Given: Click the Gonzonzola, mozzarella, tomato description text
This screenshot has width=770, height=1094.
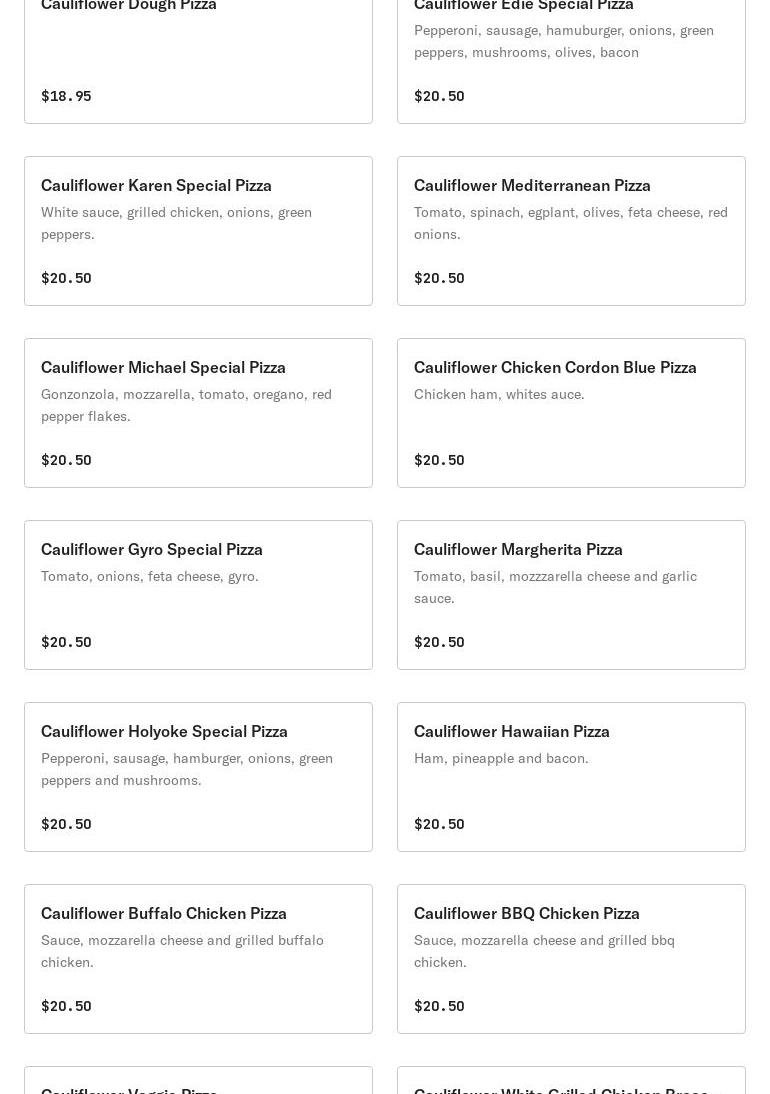Looking at the screenshot, I should pyautogui.click(x=186, y=405).
